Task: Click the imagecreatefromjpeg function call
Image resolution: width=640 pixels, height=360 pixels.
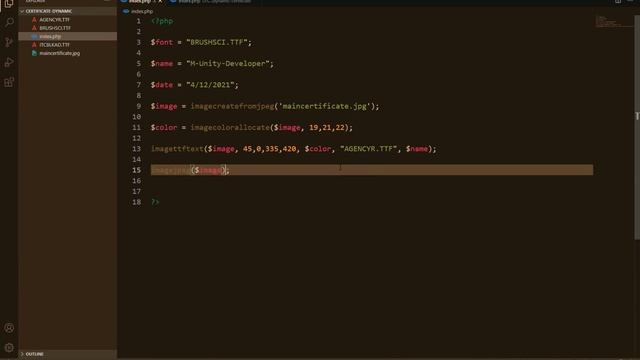Action: (232, 106)
